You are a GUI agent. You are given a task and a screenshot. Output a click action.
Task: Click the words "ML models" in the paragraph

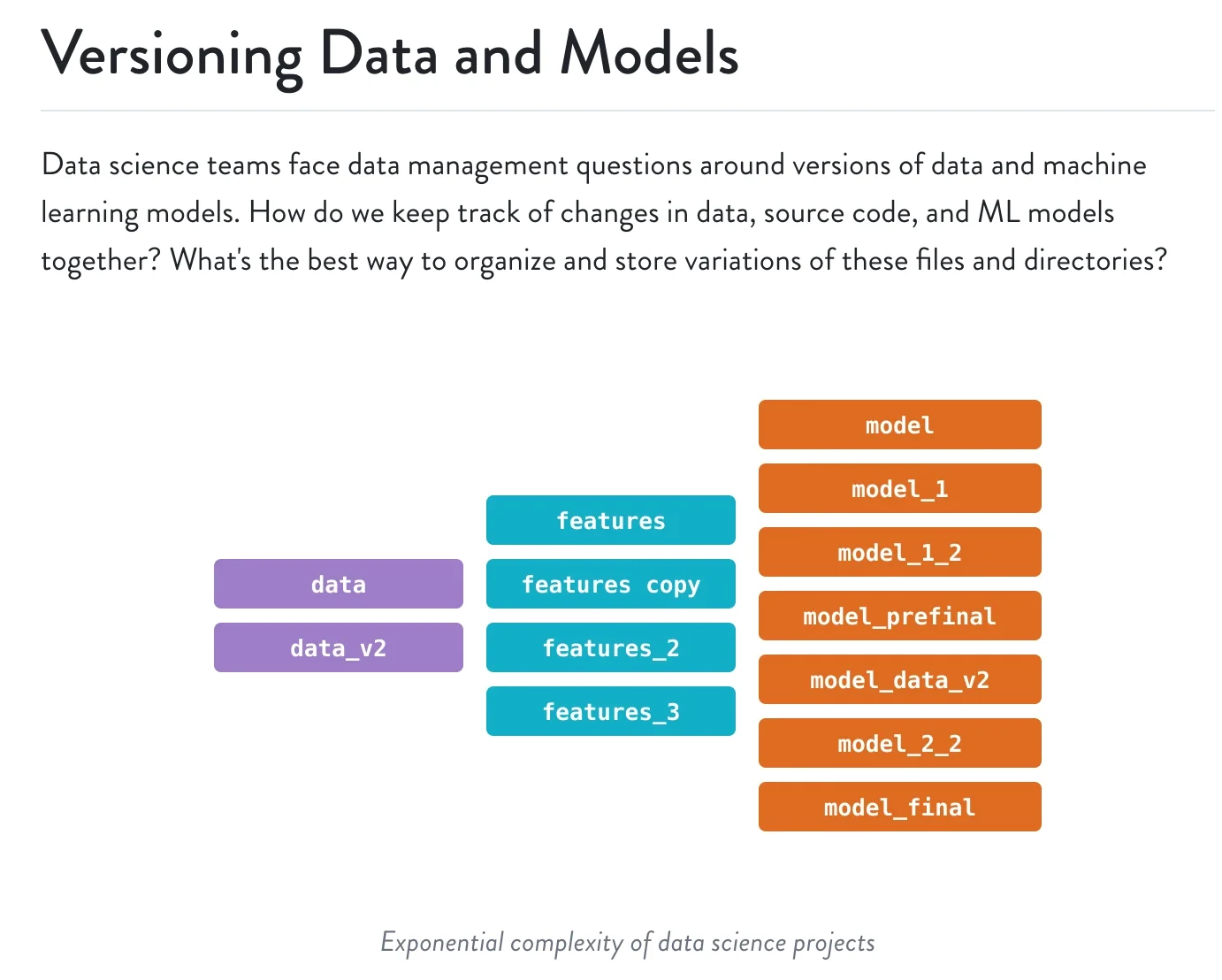[1045, 213]
